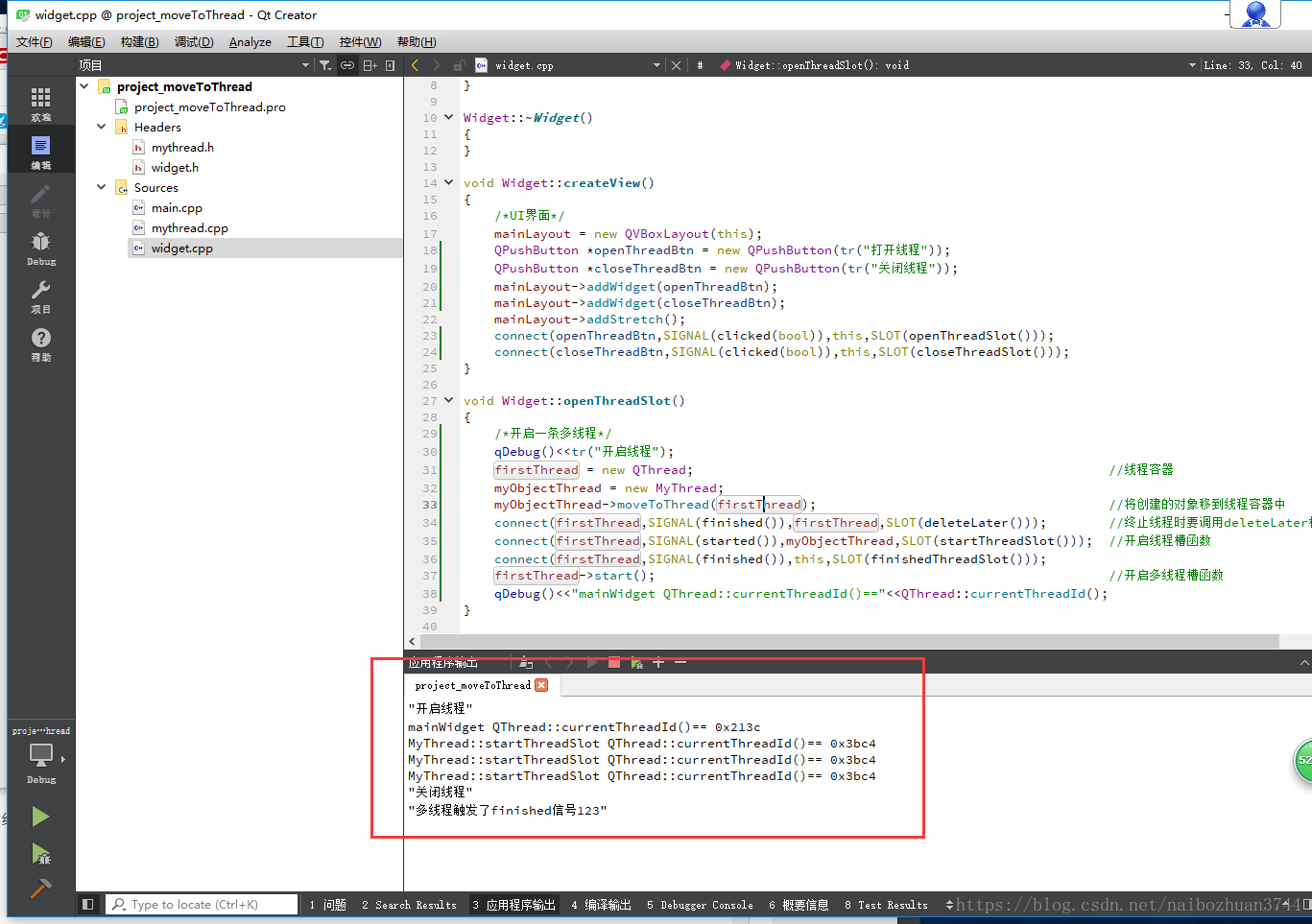The height and width of the screenshot is (924, 1312).
Task: Open widget.h in project tree
Action: point(175,167)
